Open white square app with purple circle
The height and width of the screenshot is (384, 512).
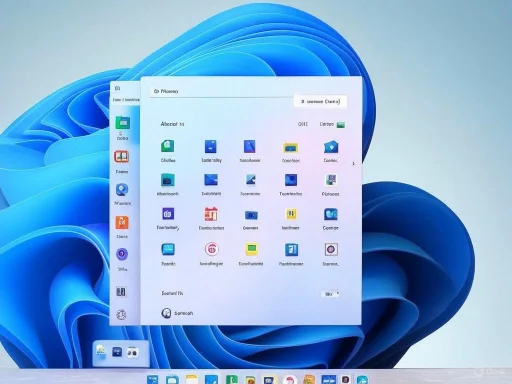[331, 249]
